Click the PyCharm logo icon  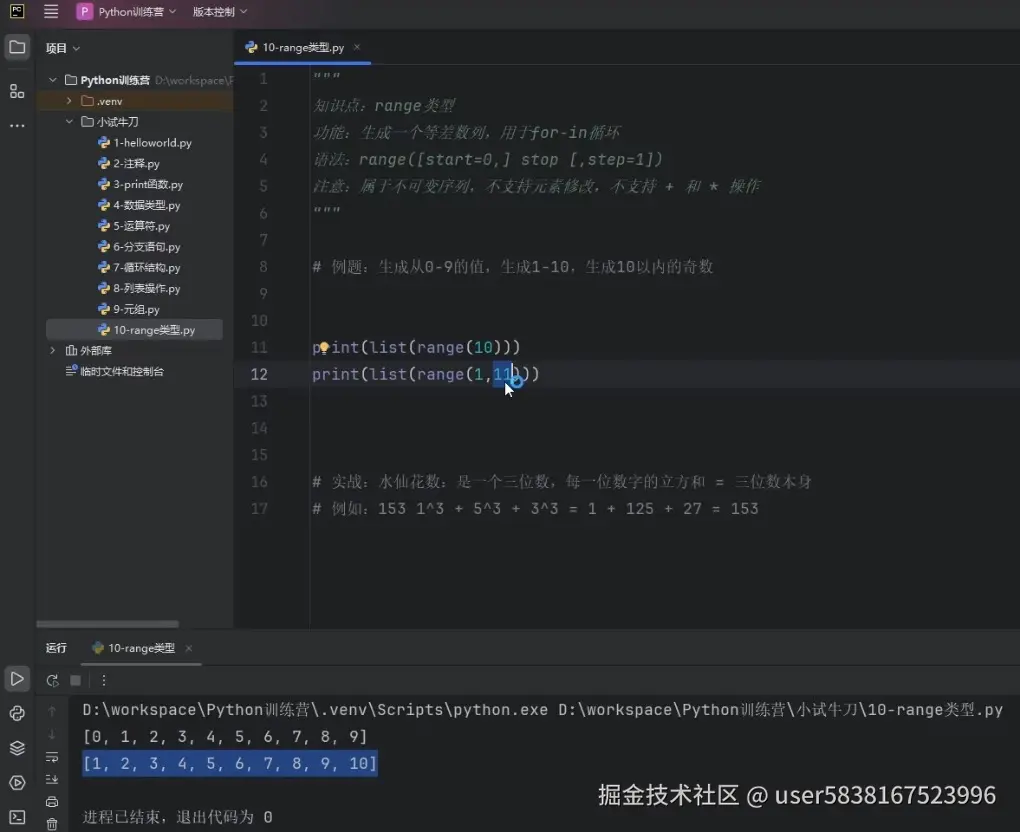(17, 11)
